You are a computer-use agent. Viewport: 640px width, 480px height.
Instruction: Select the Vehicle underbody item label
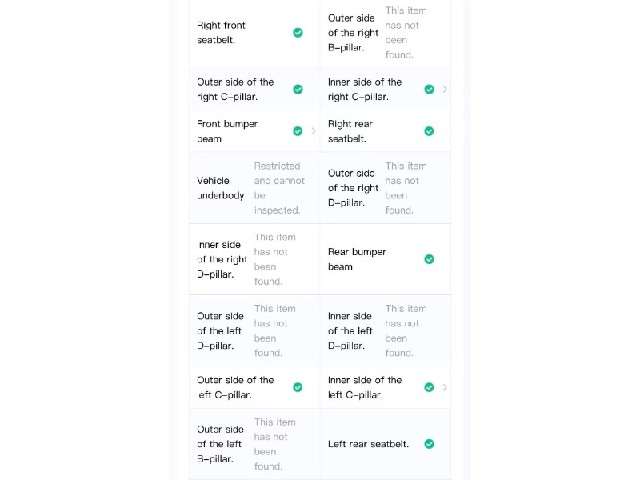(x=220, y=188)
